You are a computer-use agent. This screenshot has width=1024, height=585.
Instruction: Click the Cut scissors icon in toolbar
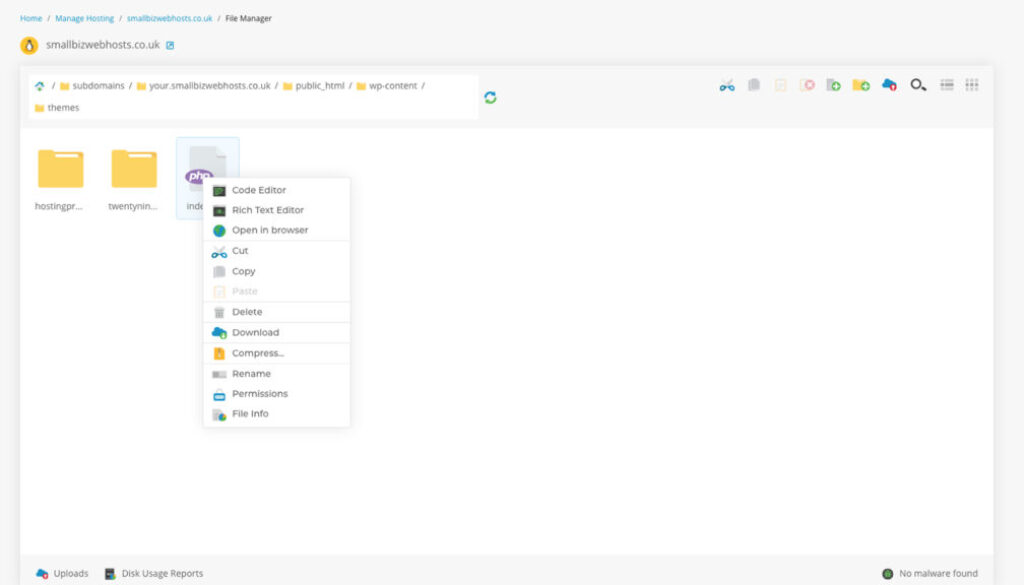(x=727, y=85)
